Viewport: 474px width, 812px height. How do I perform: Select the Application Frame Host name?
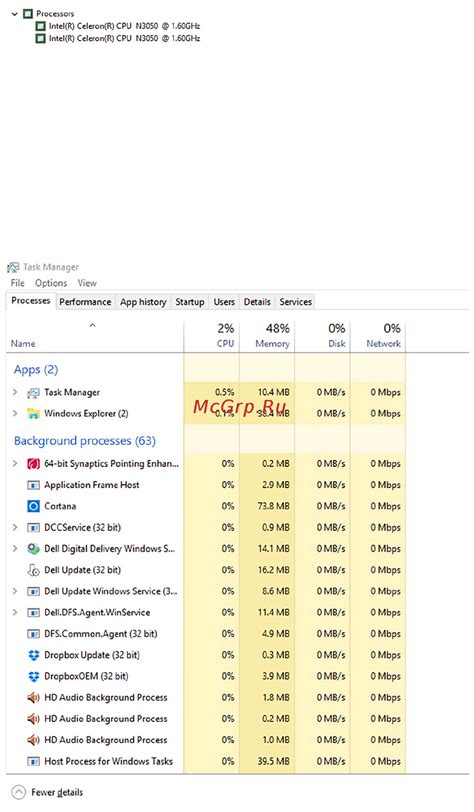pos(92,485)
